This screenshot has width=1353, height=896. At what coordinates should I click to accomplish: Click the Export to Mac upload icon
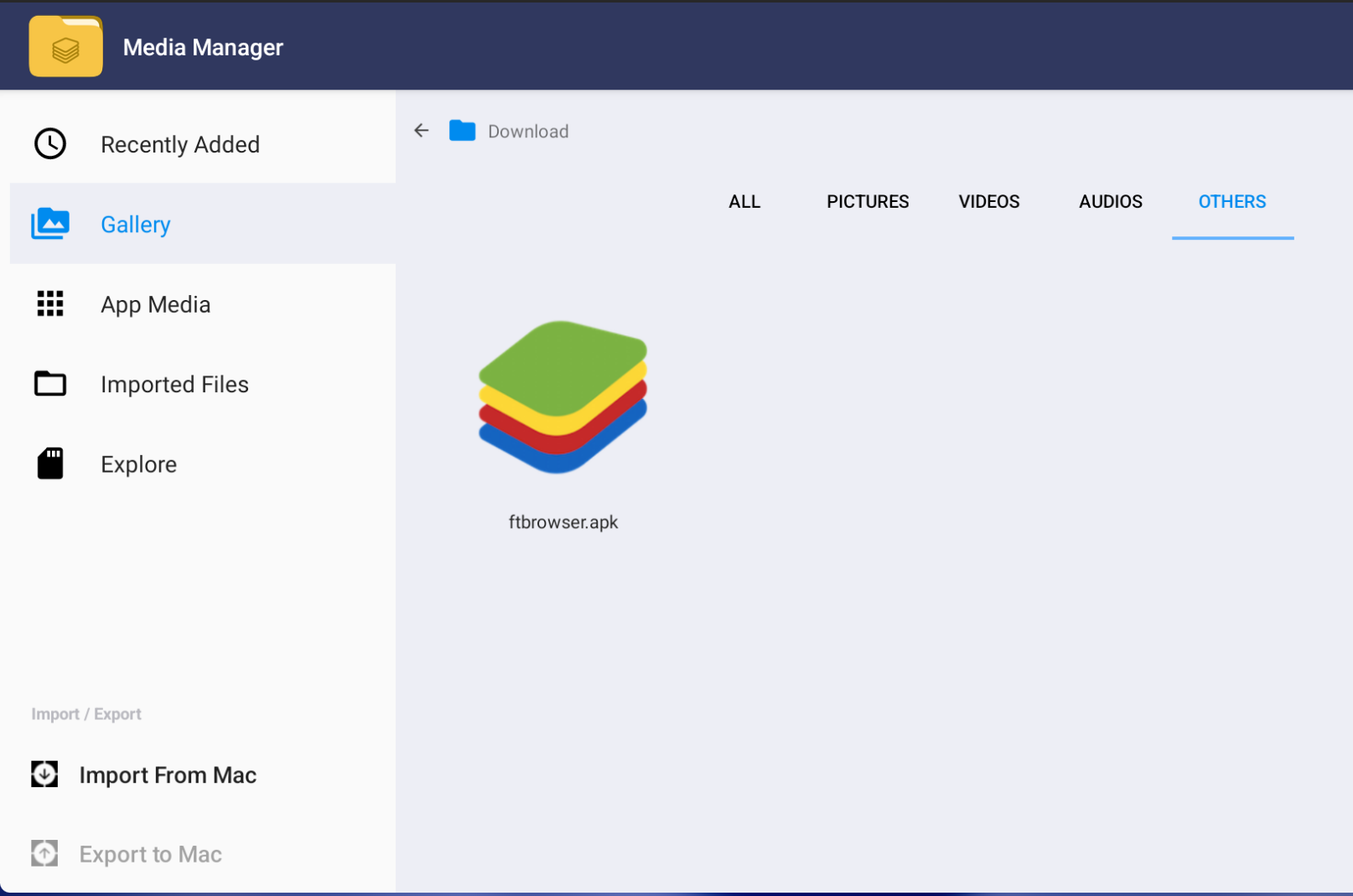44,853
